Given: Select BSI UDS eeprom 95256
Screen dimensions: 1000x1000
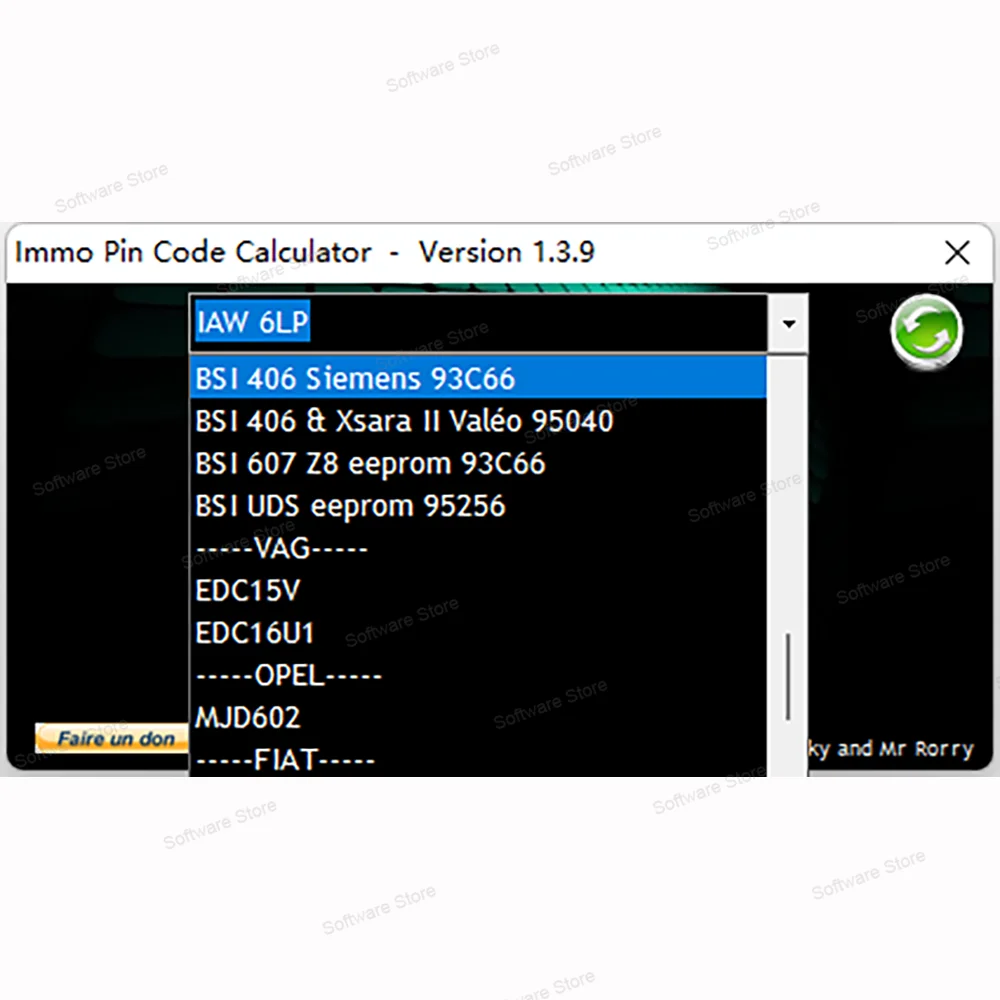Looking at the screenshot, I should (x=478, y=505).
